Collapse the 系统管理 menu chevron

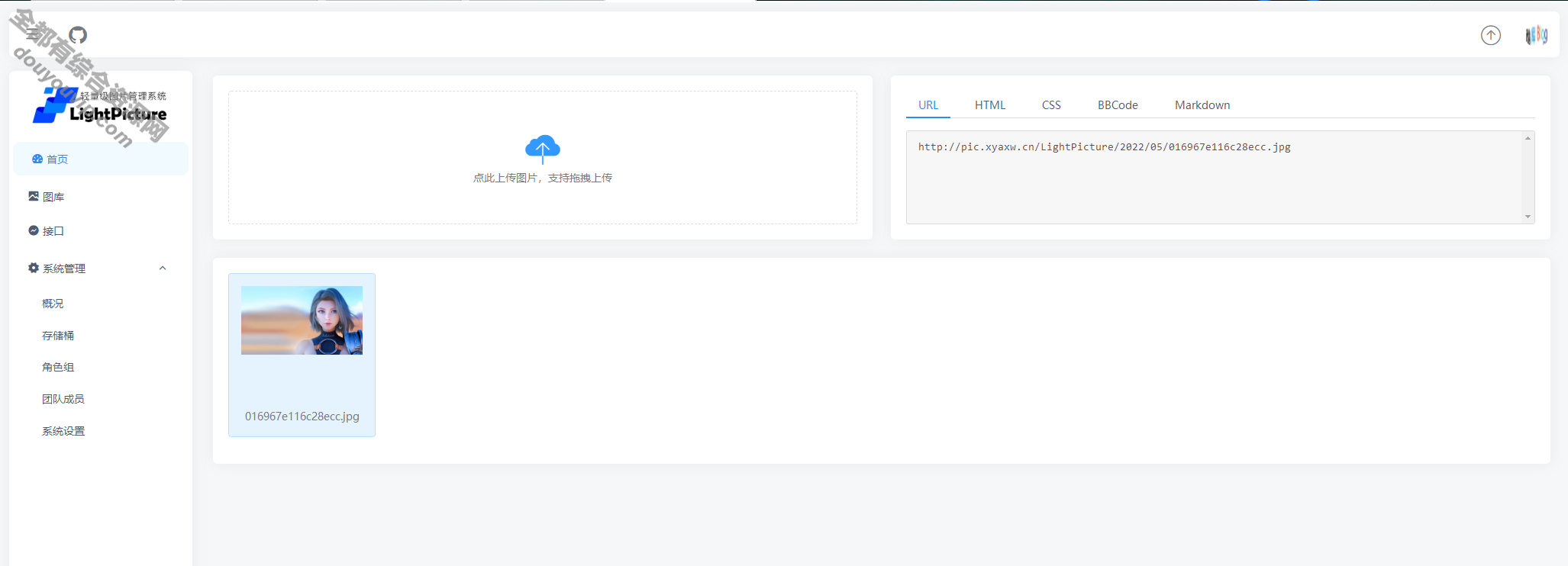click(x=163, y=269)
